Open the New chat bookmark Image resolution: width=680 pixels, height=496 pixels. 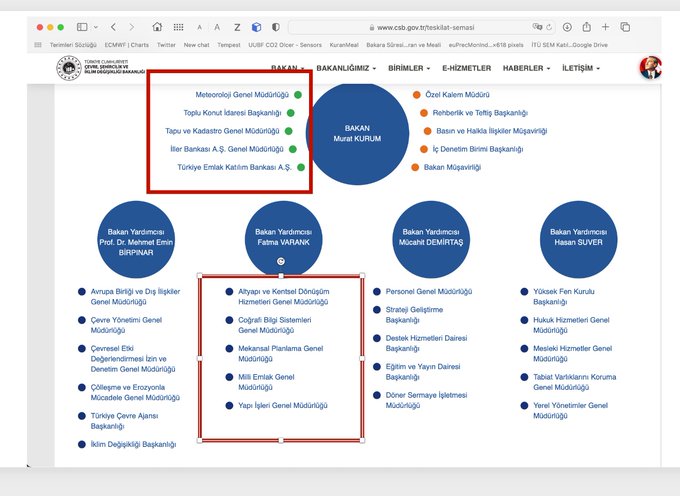pos(196,45)
